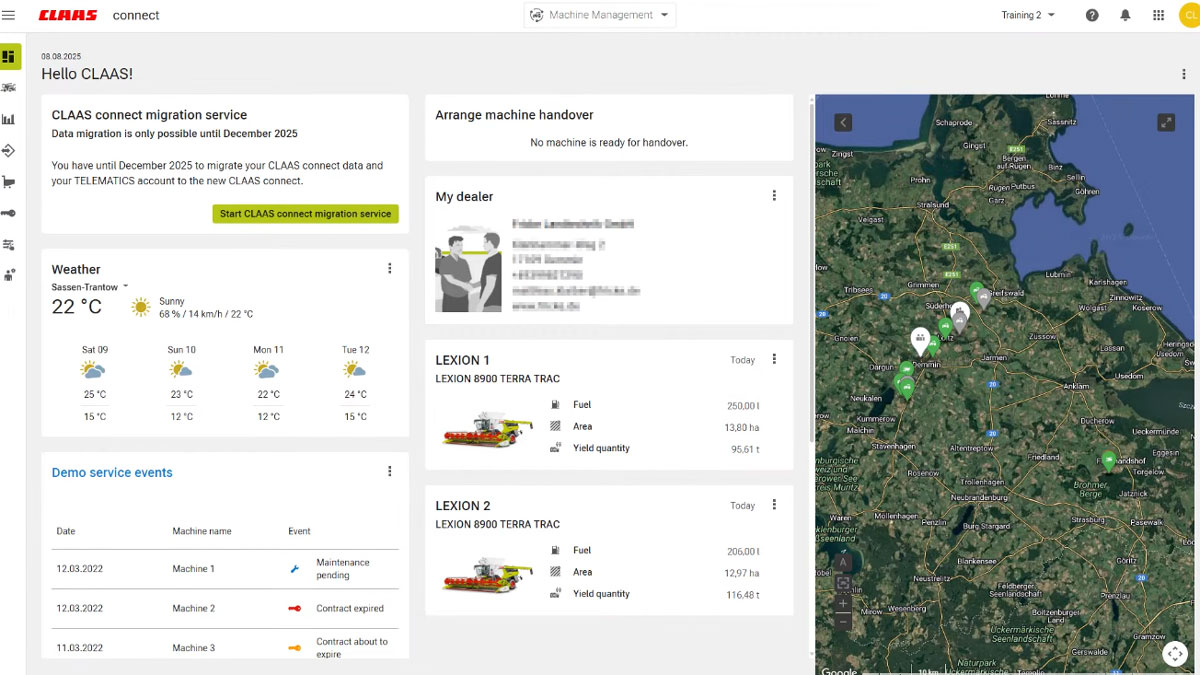Viewport: 1200px width, 675px height.
Task: Click the Date column header
Action: [x=66, y=531]
